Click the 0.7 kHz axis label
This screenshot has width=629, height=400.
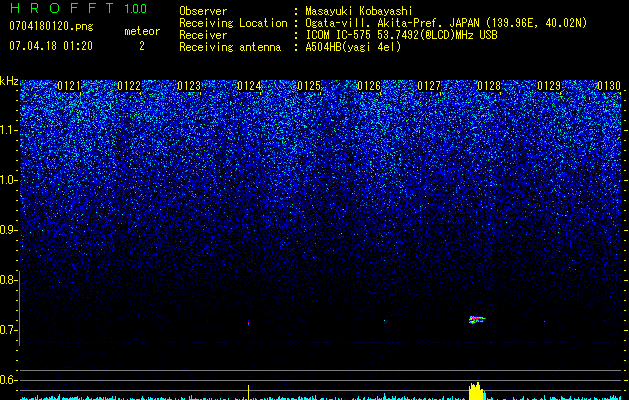point(8,330)
